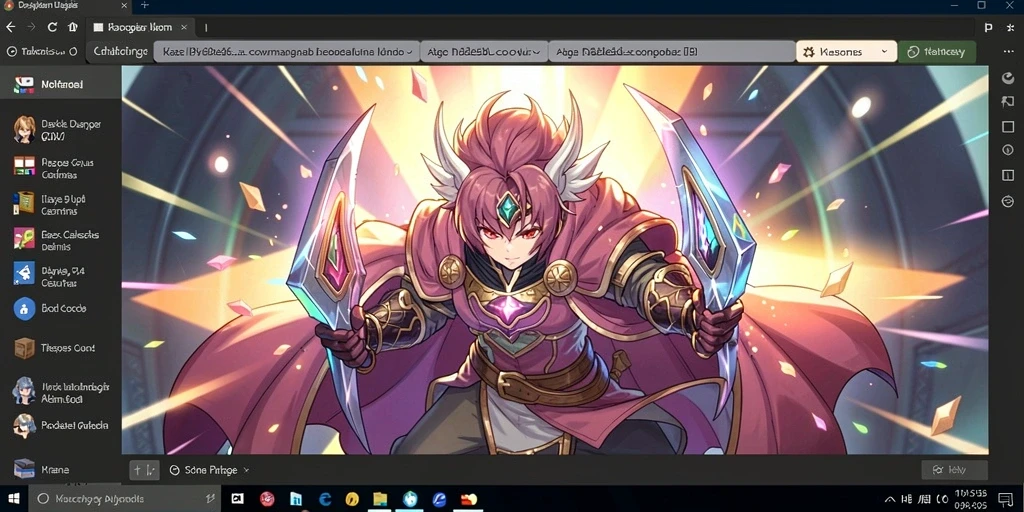Viewport: 1024px width, 512px height.
Task: Open the Kasones dropdown with gear
Action: (846, 52)
